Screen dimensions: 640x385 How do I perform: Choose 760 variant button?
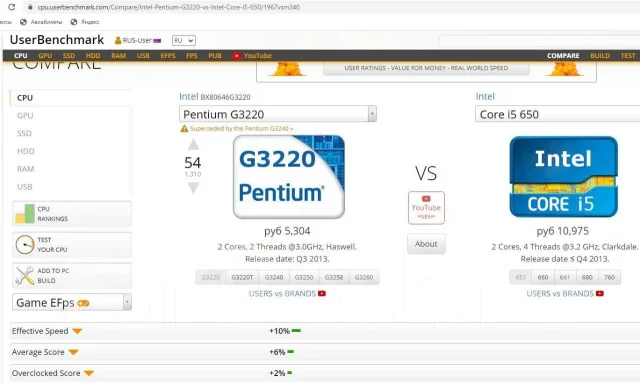coord(609,277)
